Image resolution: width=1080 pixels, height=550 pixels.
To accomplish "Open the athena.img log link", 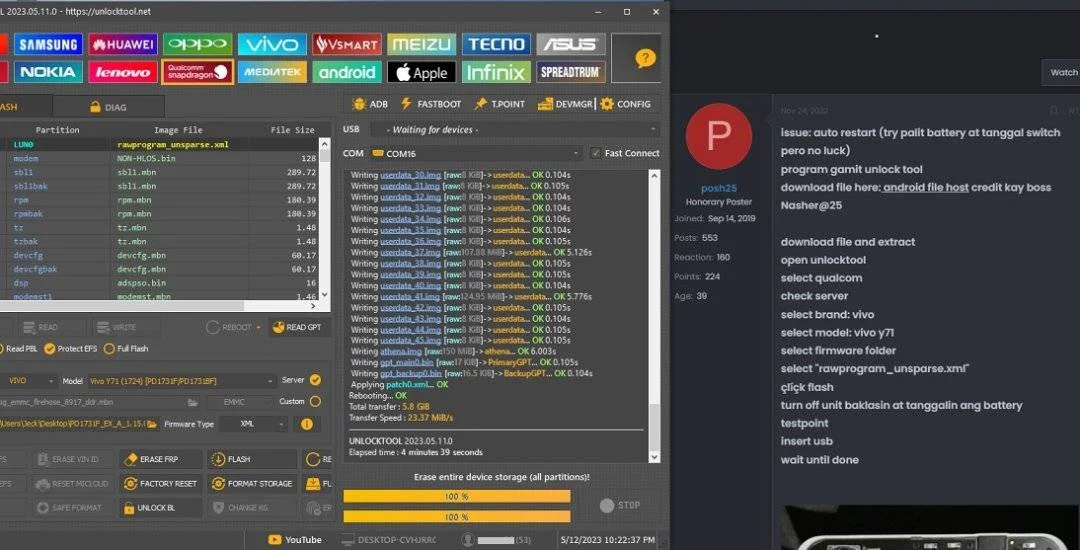I will point(399,351).
